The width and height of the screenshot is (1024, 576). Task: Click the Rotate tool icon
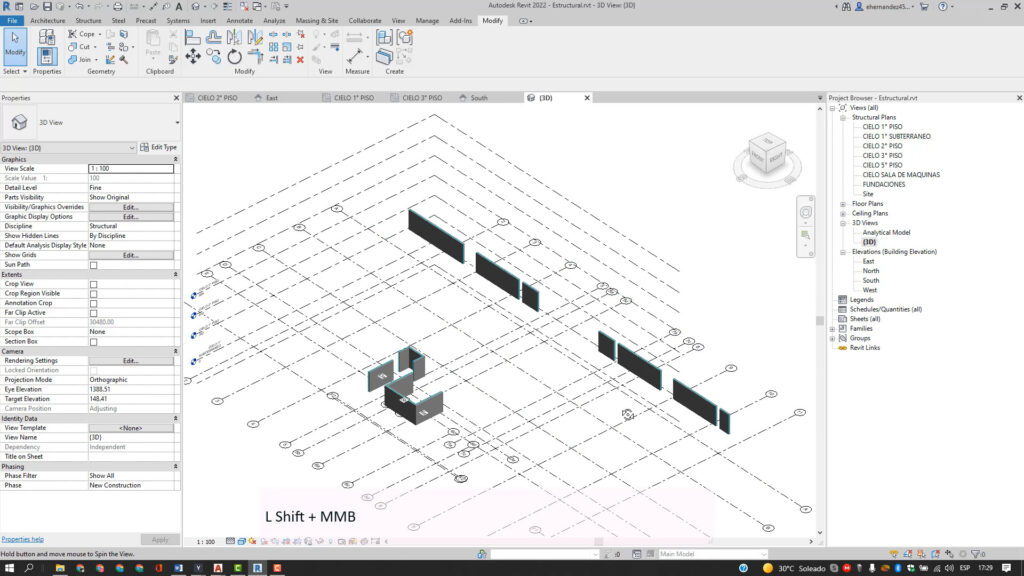(234, 57)
